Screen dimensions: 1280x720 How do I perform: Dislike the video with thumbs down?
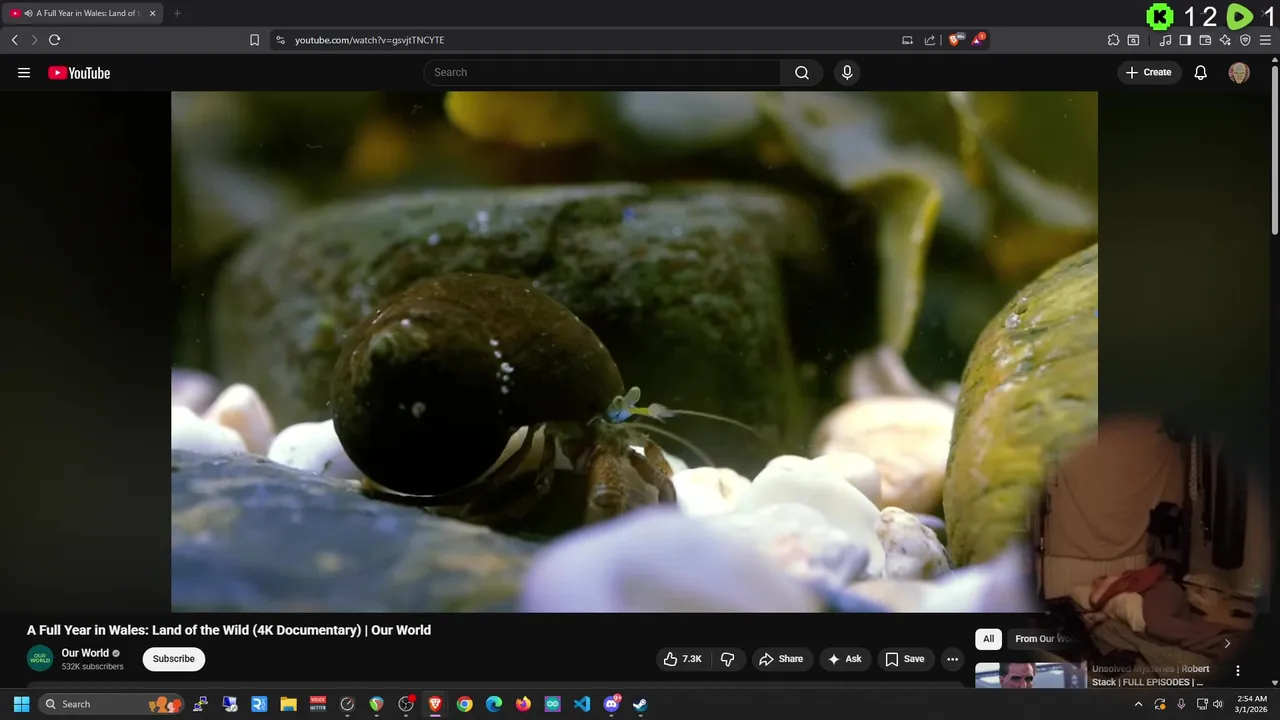point(728,659)
